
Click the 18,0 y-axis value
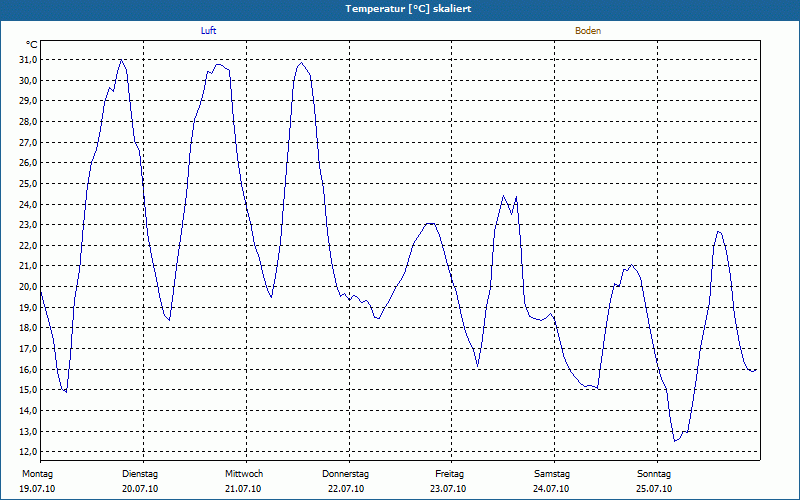(28, 328)
